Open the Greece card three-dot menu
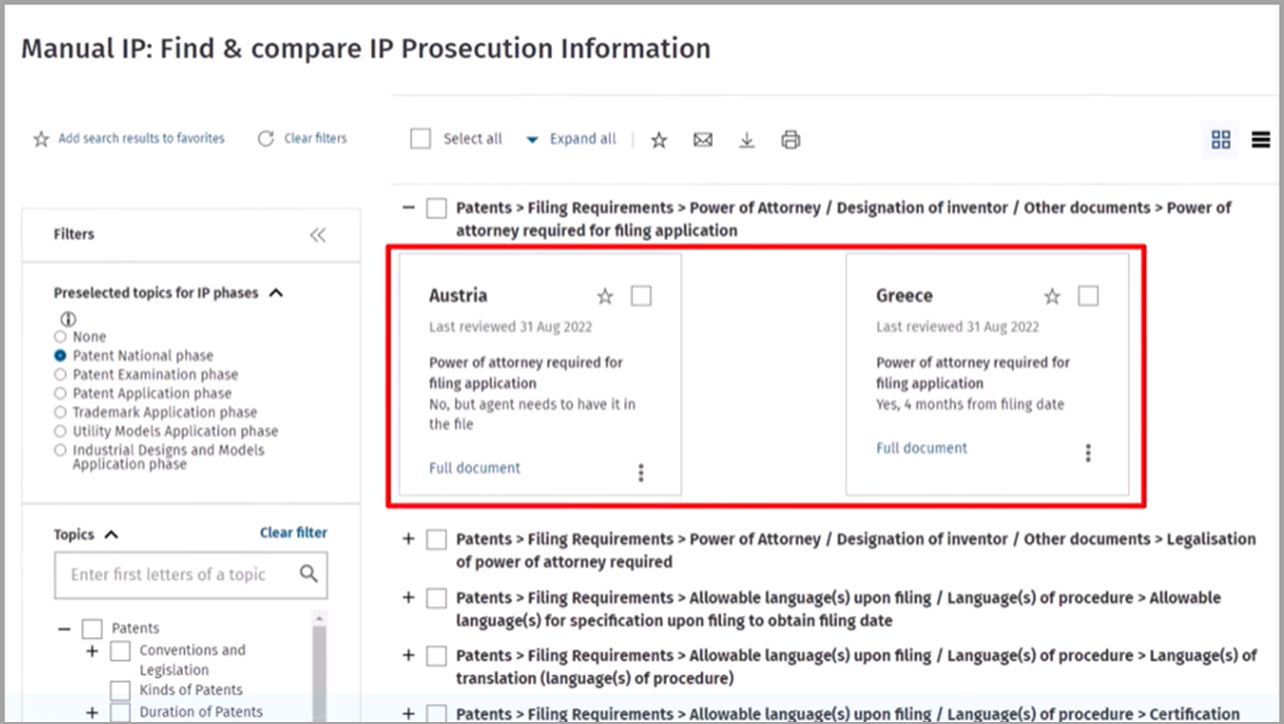This screenshot has height=724, width=1284. 1088,453
